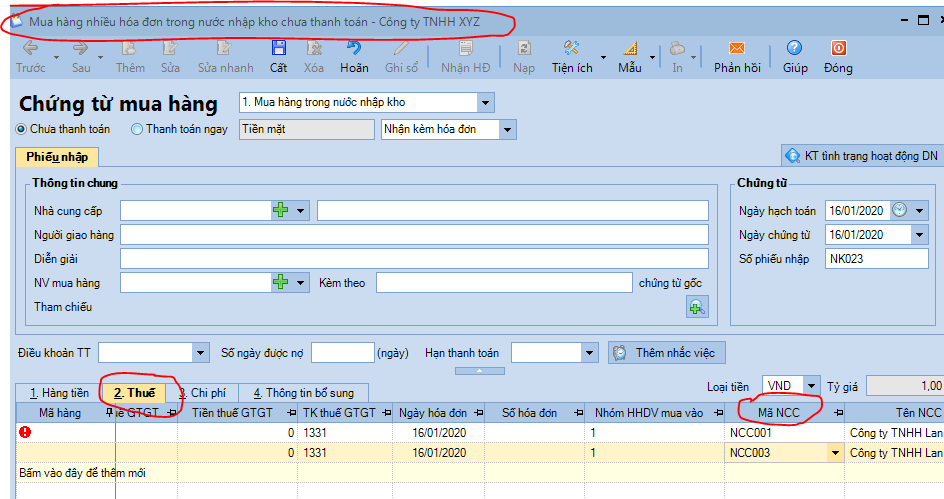Open clock icon in Ngày hạch toán
The height and width of the screenshot is (499, 944).
tap(899, 210)
